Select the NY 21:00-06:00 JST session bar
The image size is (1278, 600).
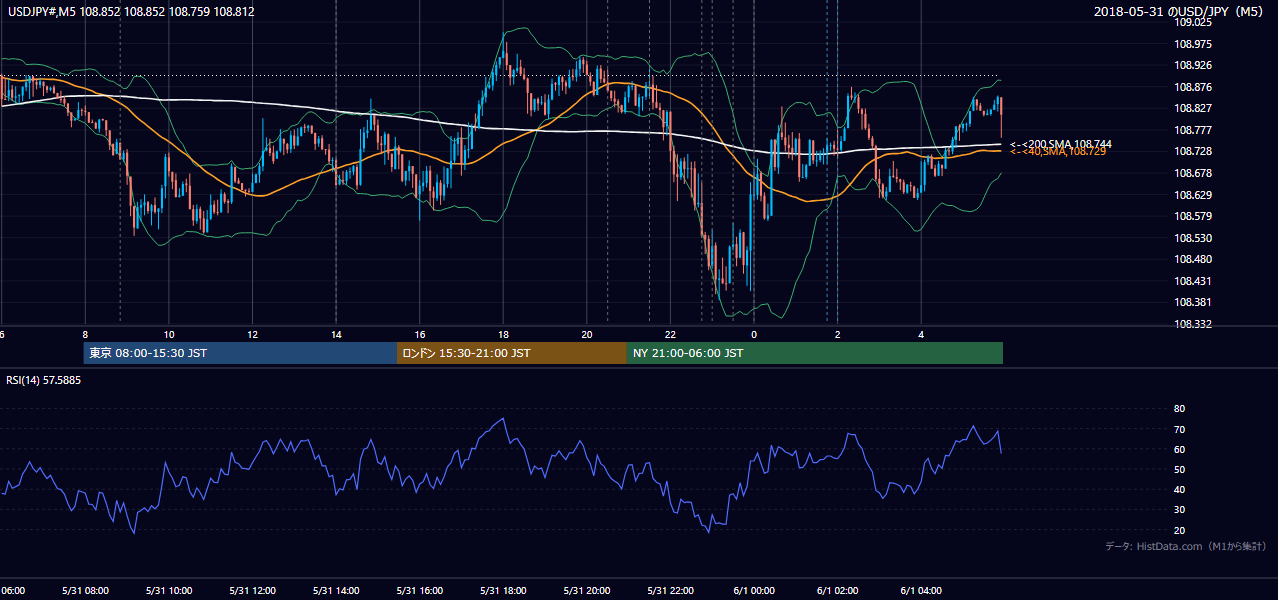[x=815, y=353]
